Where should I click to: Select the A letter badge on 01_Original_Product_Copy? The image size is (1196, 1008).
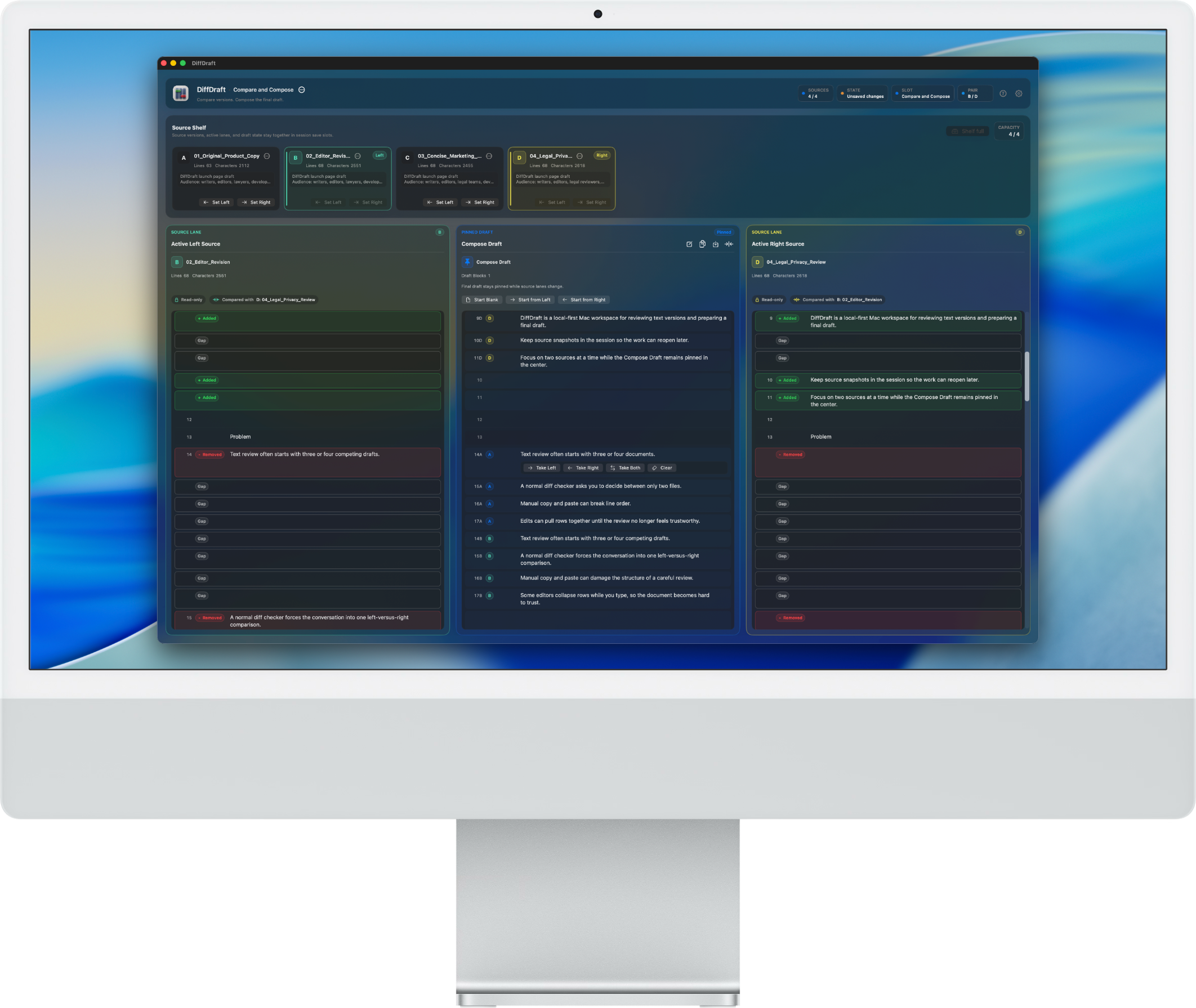[x=184, y=158]
